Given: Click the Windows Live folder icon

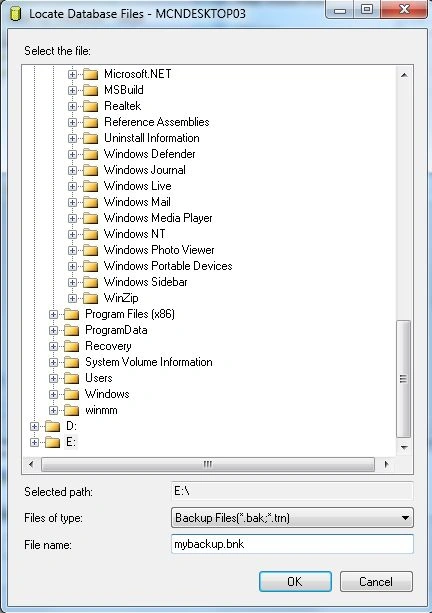Looking at the screenshot, I should pyautogui.click(x=90, y=186).
